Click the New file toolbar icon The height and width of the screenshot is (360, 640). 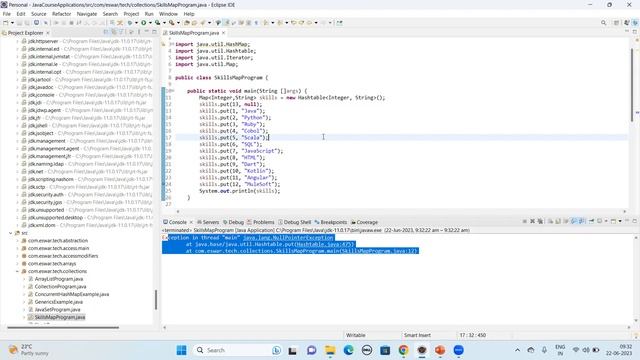(6, 23)
